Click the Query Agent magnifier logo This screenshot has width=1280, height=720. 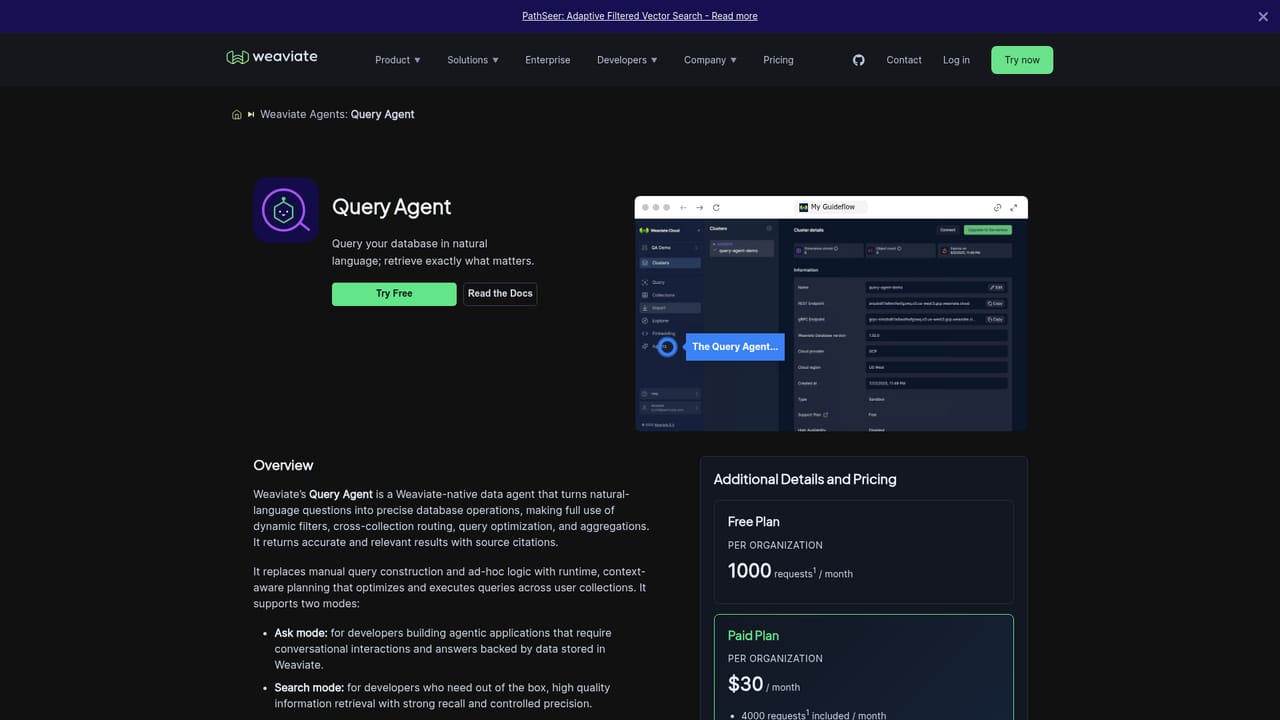286,210
